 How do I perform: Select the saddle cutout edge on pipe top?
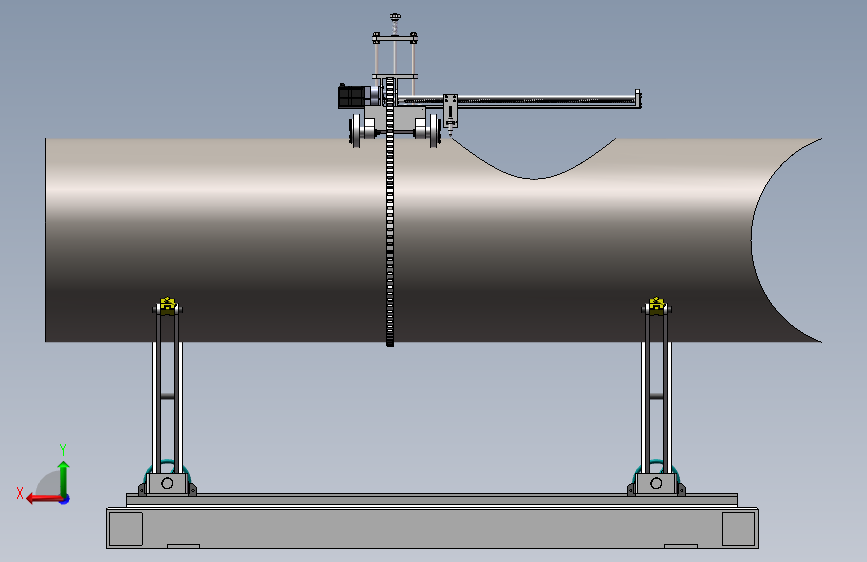point(534,179)
